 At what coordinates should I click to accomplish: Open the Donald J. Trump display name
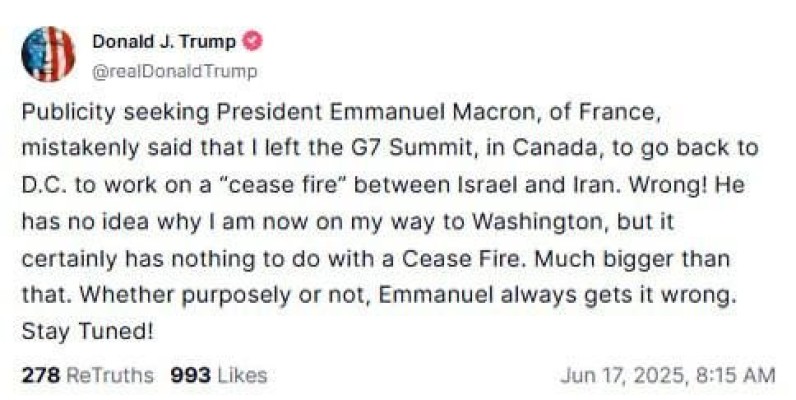164,42
